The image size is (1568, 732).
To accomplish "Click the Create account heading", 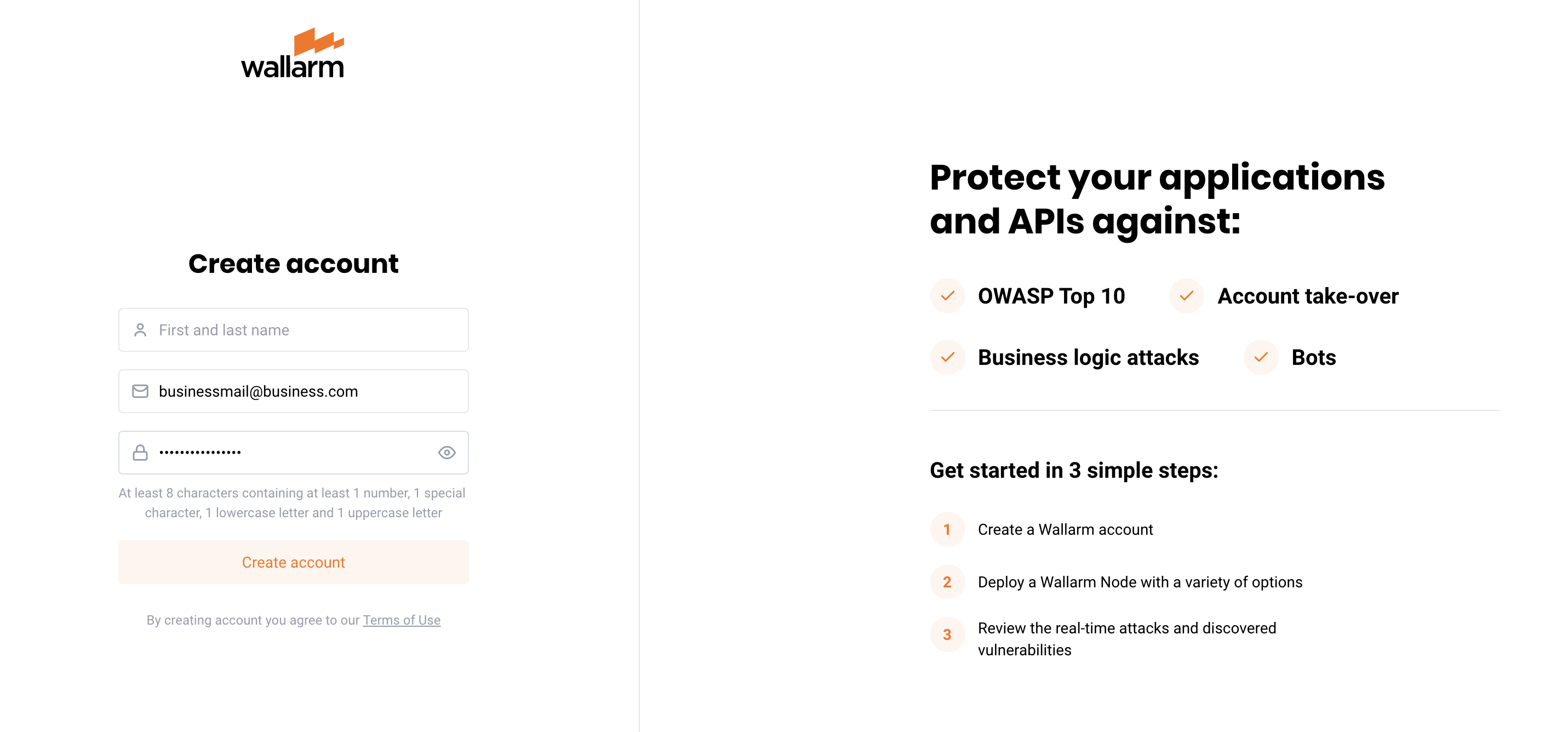I will click(294, 264).
